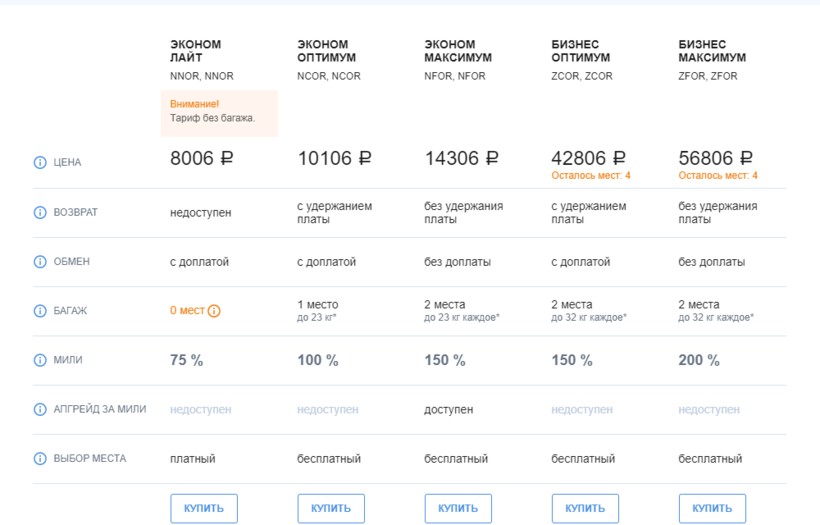Buy the Эконом Оптимум fare

pos(331,508)
